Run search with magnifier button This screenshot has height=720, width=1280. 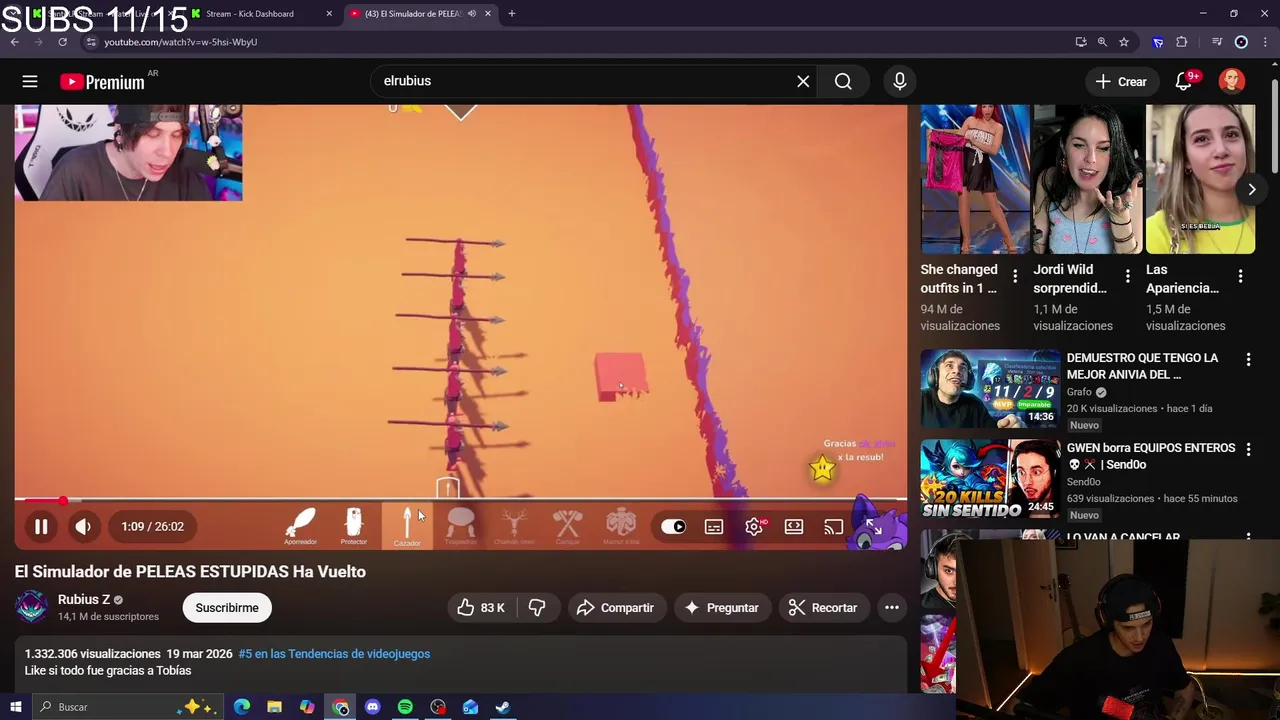(x=843, y=82)
